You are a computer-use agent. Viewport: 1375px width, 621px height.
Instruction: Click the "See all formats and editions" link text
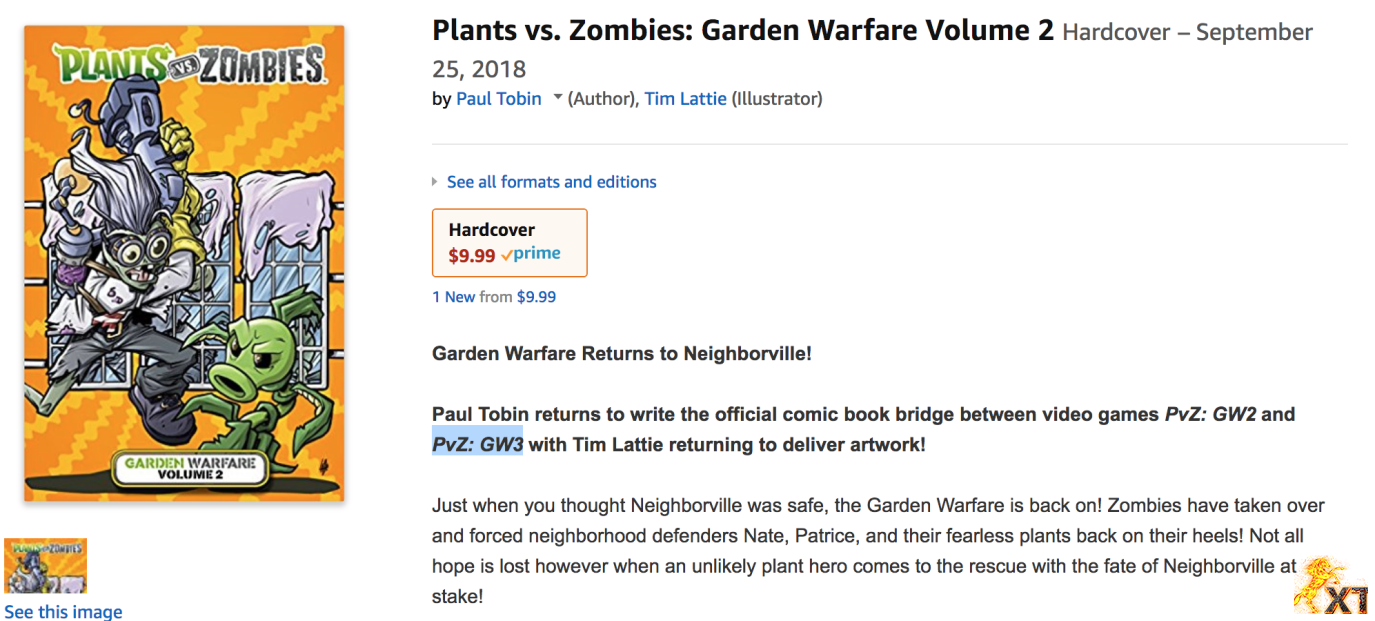pyautogui.click(x=551, y=182)
